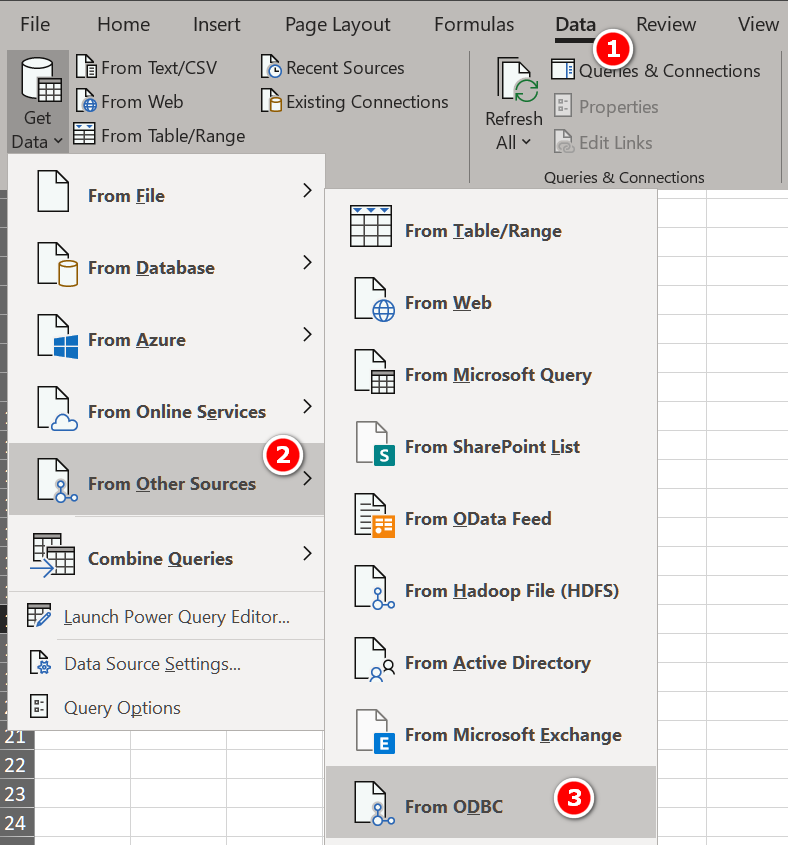Screen dimensions: 788x845
Task: Click the Existing Connections label
Action: [x=367, y=102]
